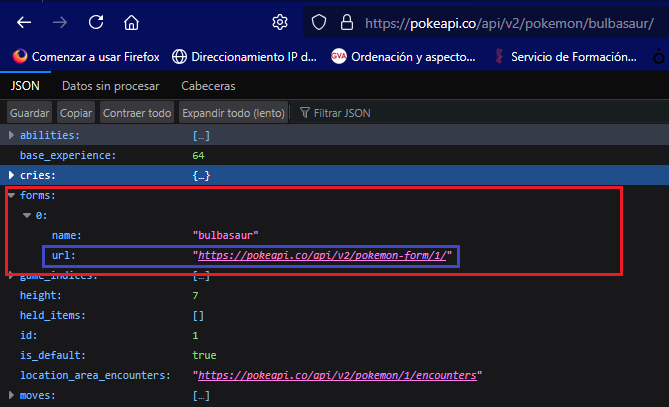Click the Copiar button
This screenshot has width=669, height=407.
(x=76, y=113)
